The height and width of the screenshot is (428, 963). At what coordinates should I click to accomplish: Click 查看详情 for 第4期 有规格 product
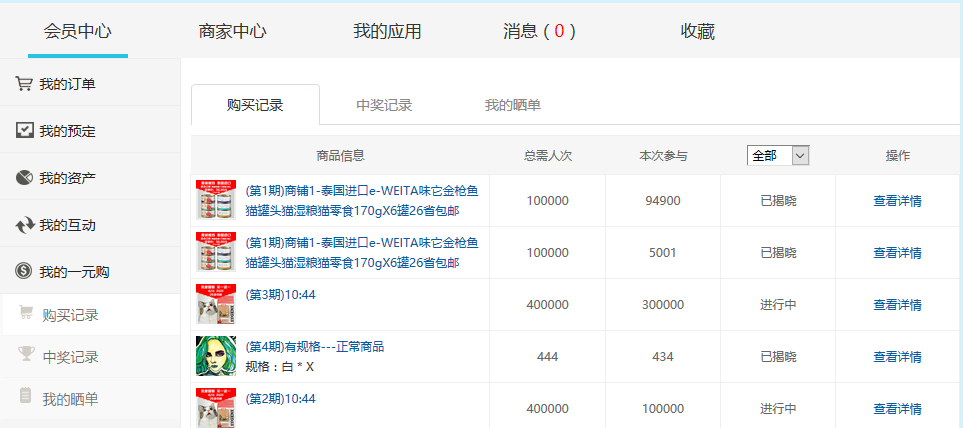(897, 357)
